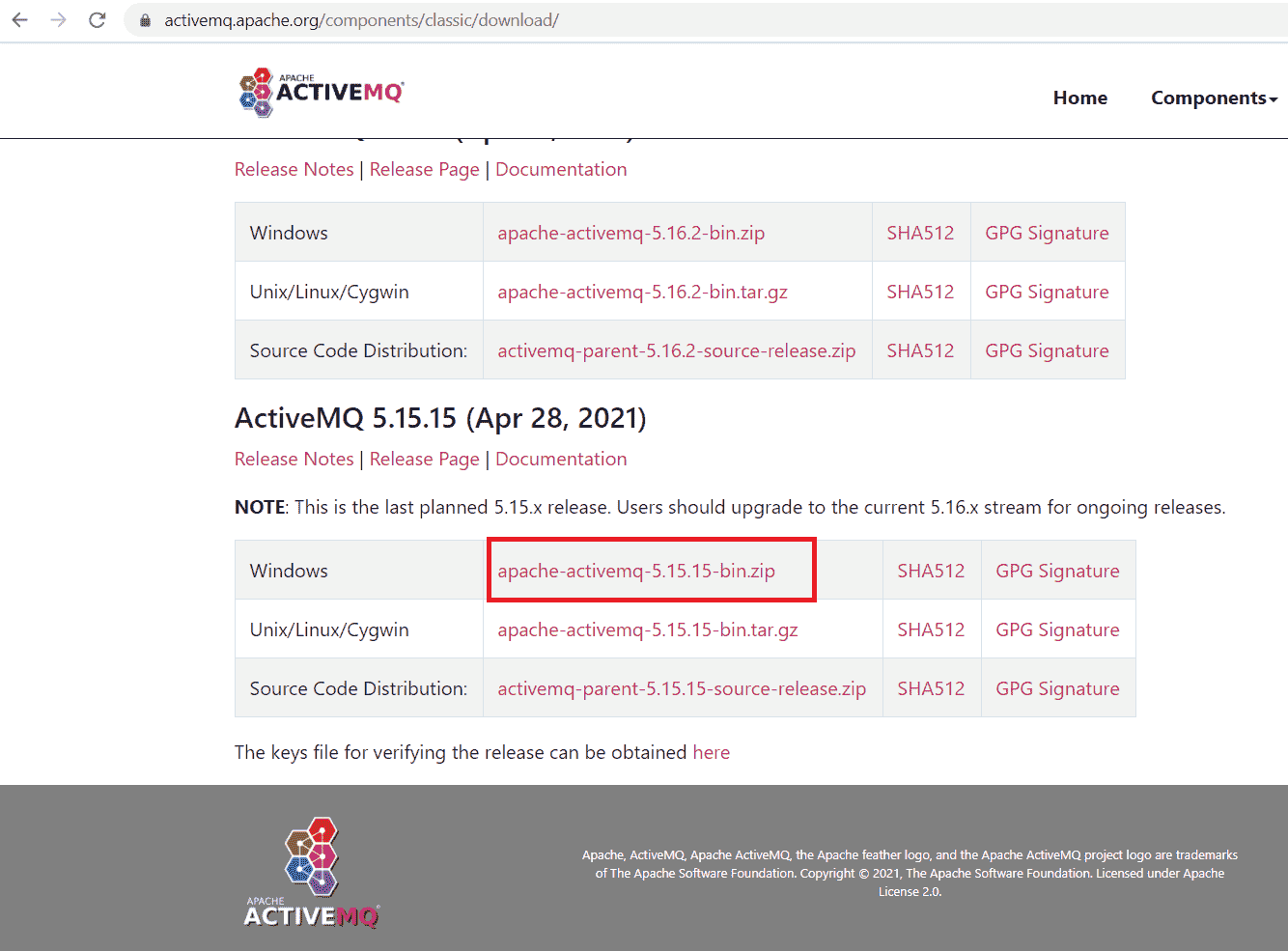Click the ActiveMQ logo in the header
The width and height of the screenshot is (1288, 951).
point(322,92)
